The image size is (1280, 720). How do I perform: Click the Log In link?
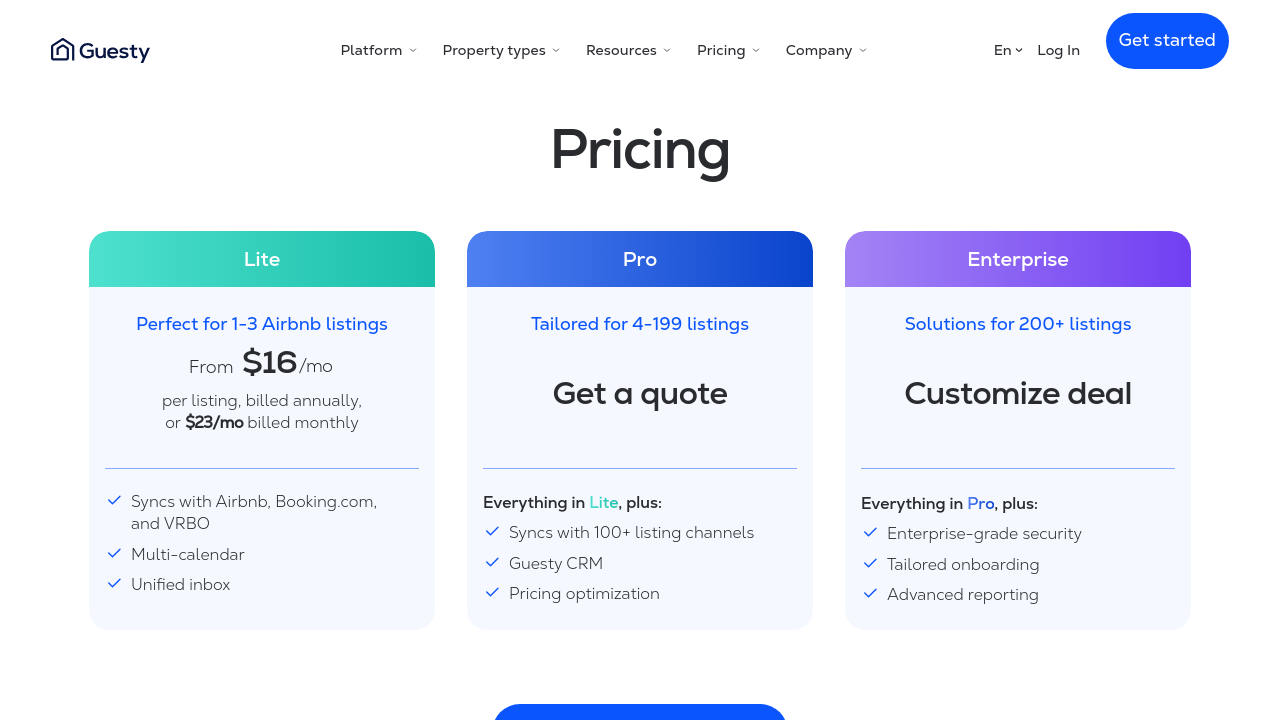(x=1058, y=51)
